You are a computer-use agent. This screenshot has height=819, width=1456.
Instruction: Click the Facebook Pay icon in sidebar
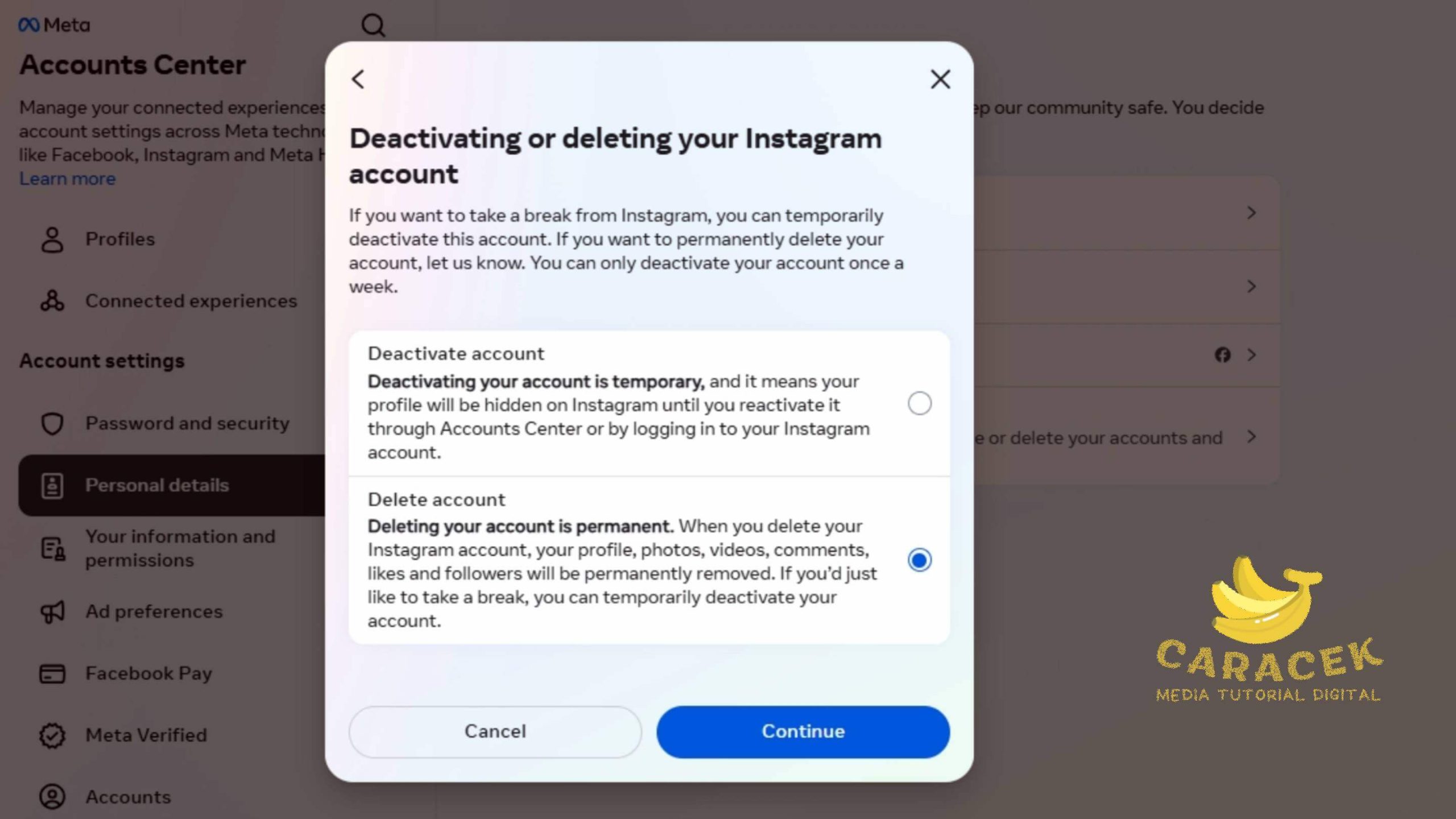click(x=51, y=673)
